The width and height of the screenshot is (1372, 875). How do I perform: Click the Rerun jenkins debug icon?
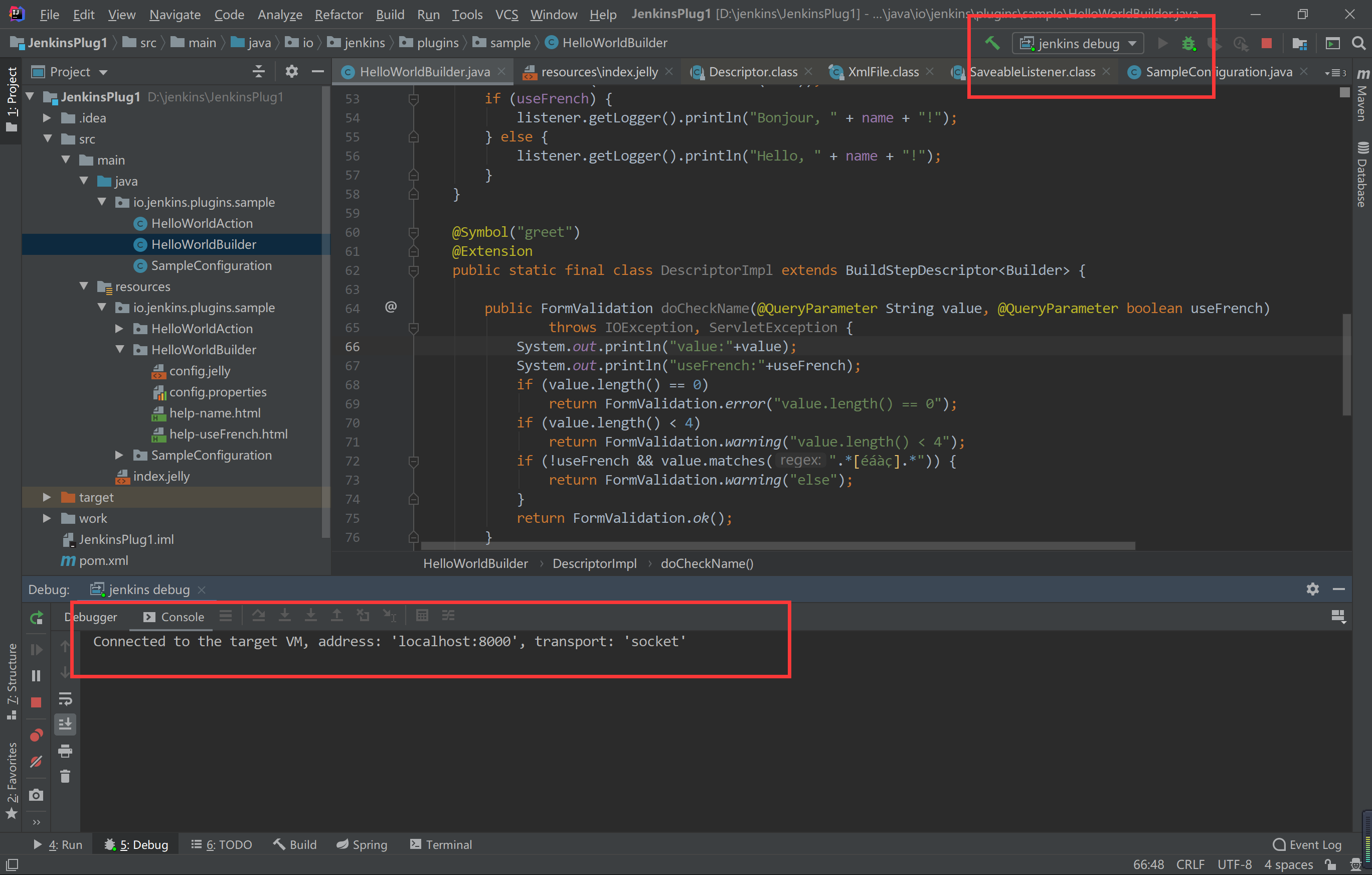point(37,617)
